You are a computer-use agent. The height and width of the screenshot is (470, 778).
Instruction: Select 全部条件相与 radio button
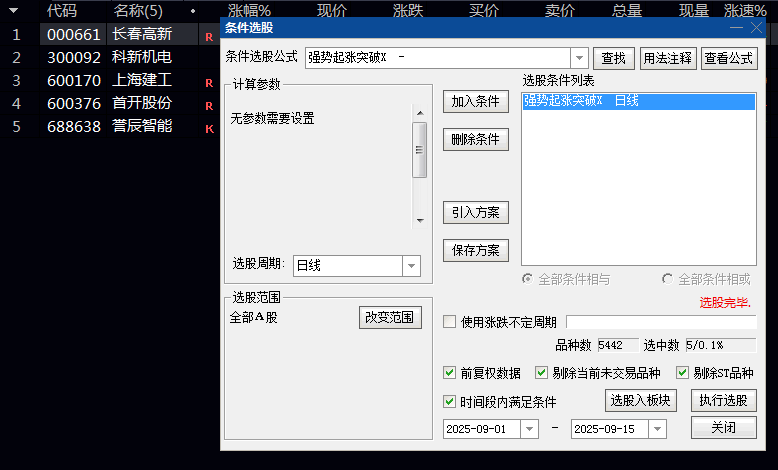(x=527, y=279)
